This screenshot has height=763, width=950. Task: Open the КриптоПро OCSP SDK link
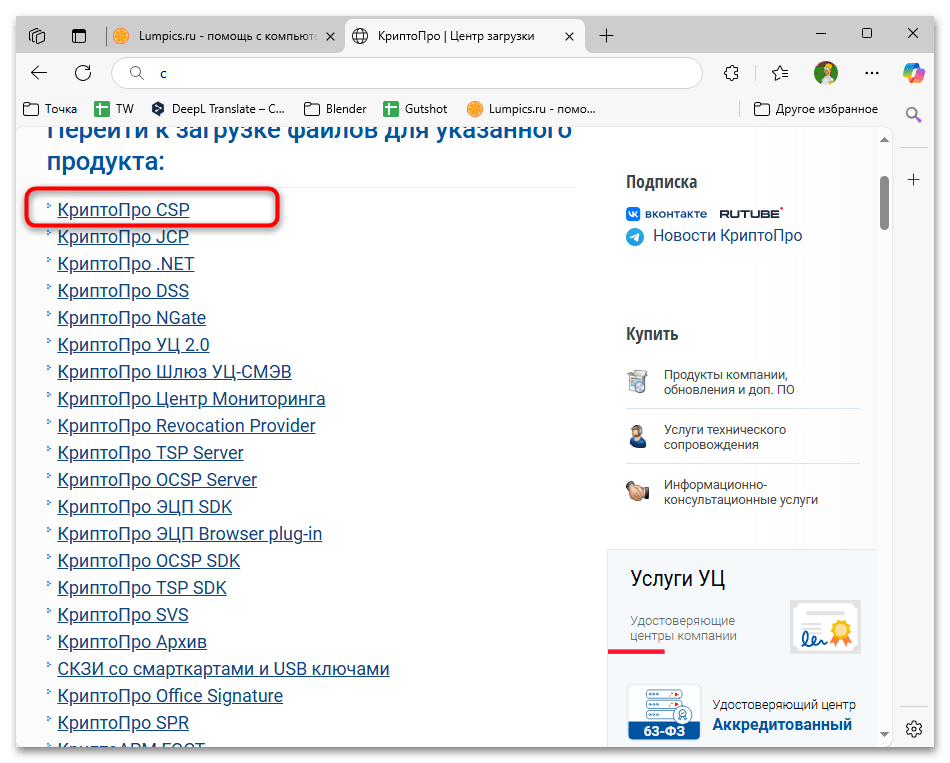point(148,561)
